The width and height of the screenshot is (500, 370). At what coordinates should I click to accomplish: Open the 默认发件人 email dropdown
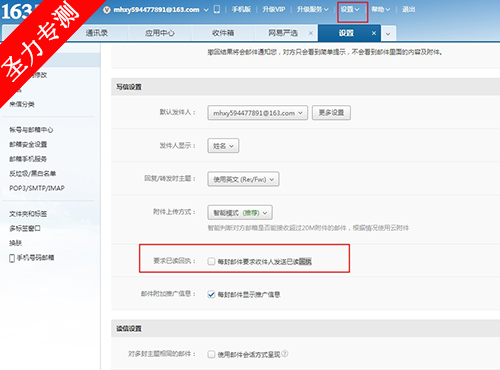pos(257,113)
